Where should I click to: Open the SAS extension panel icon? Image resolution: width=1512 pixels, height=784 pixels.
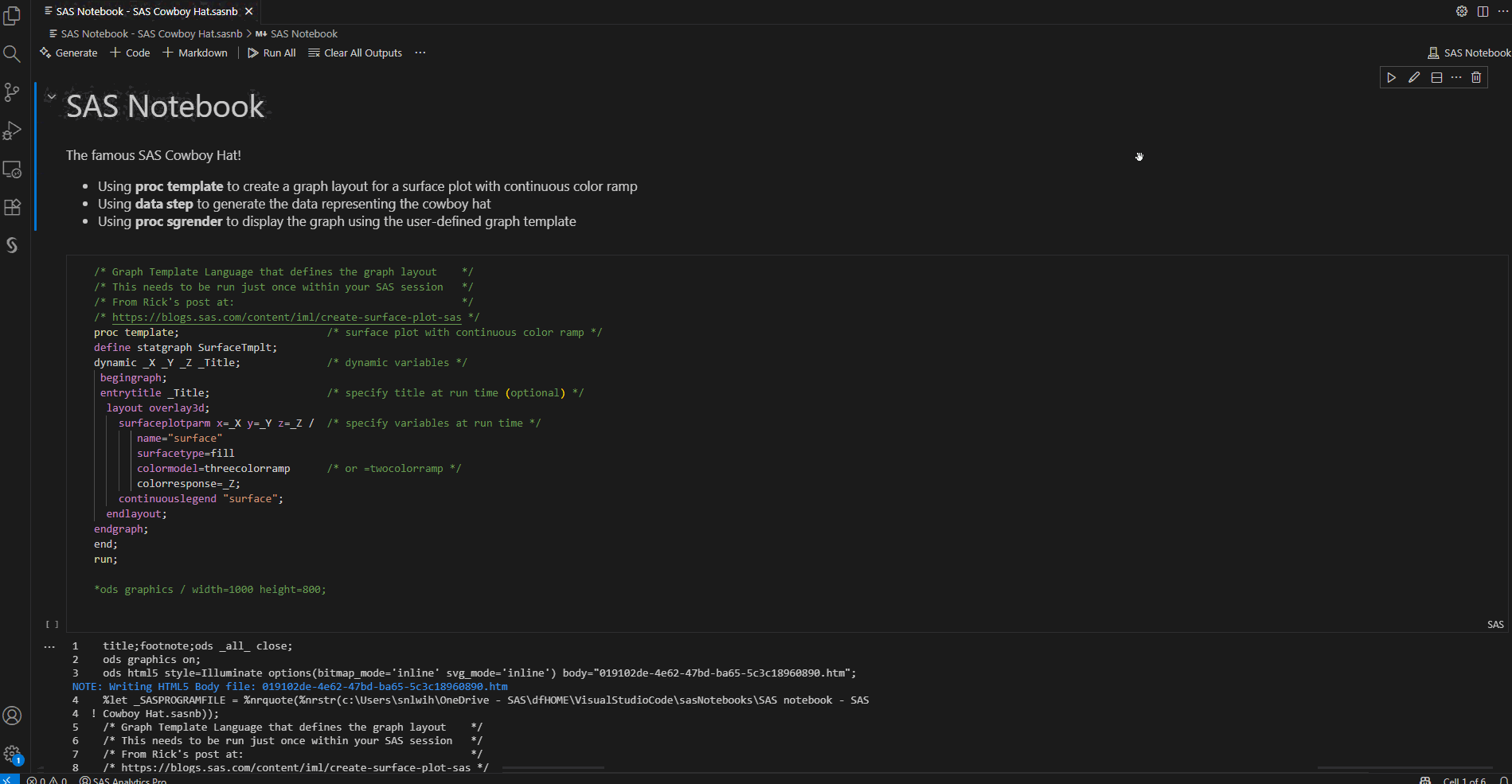coord(12,245)
